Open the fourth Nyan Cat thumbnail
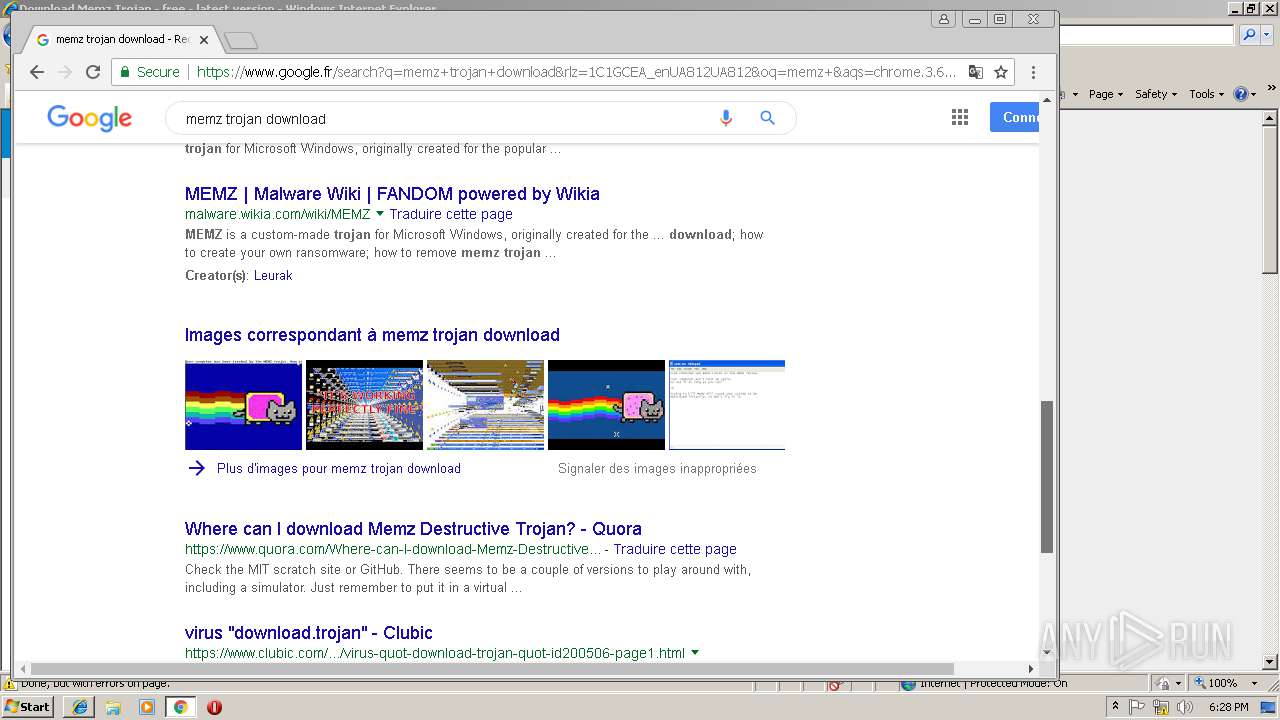This screenshot has width=1280, height=720. 606,405
